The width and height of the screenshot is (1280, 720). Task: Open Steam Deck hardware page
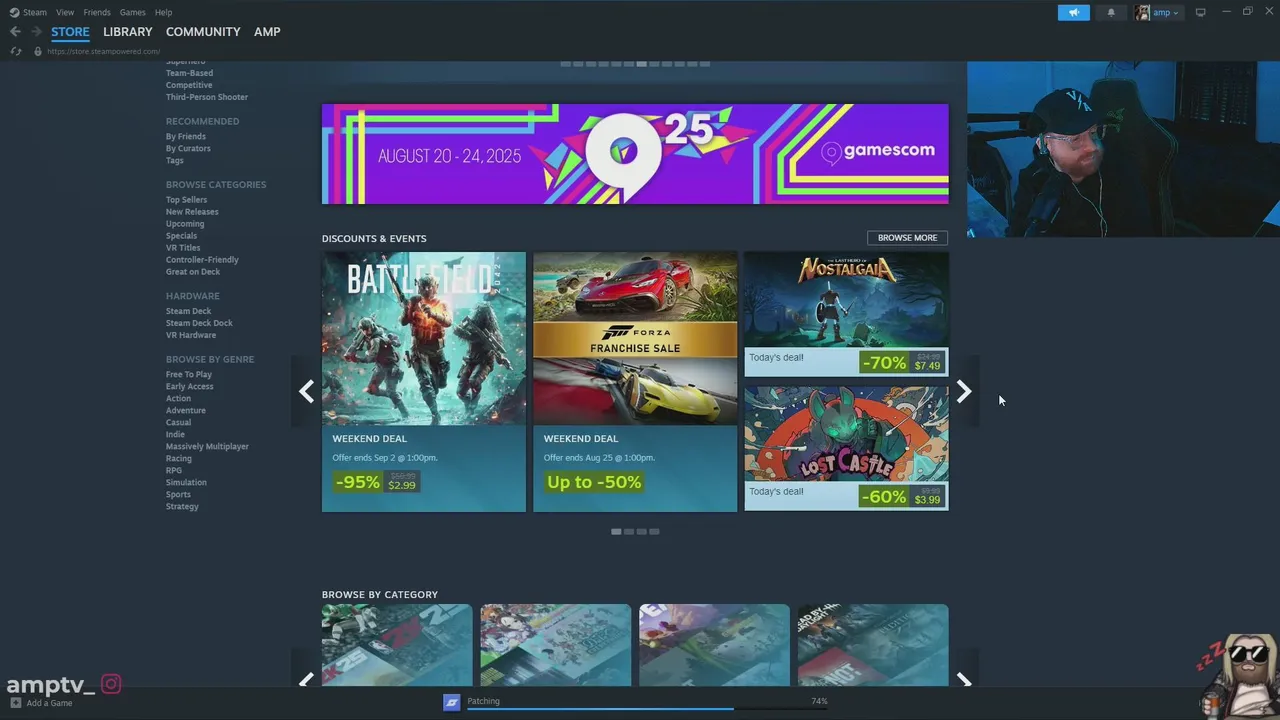pyautogui.click(x=188, y=311)
